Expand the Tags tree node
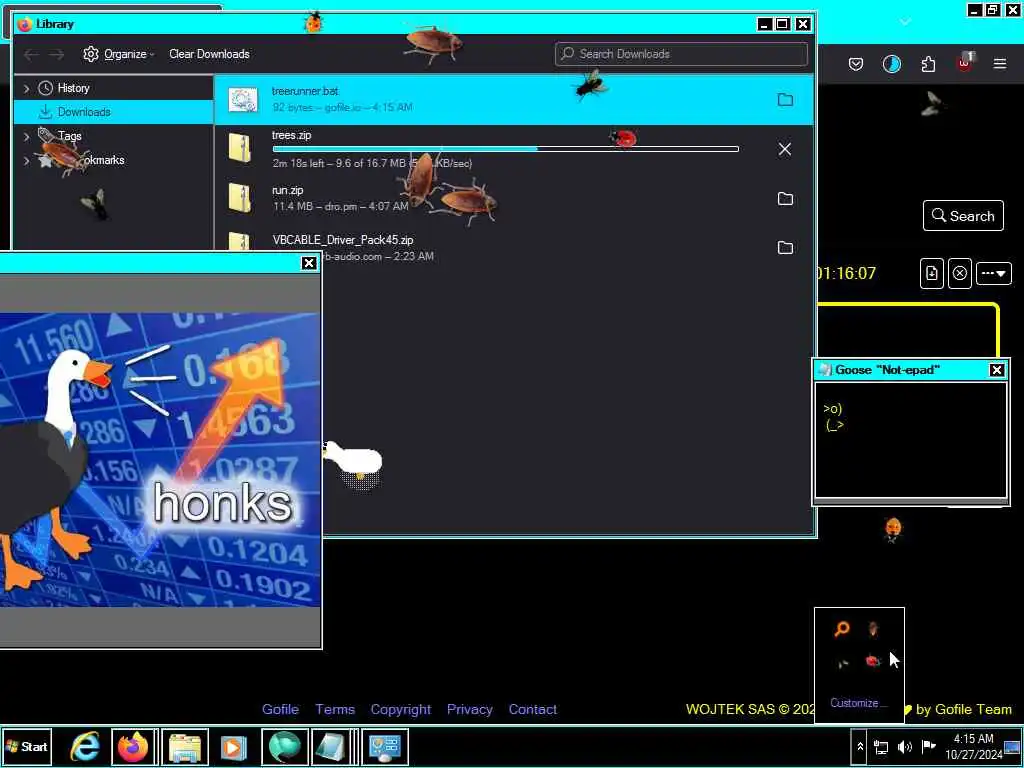This screenshot has width=1024, height=768. coord(26,136)
